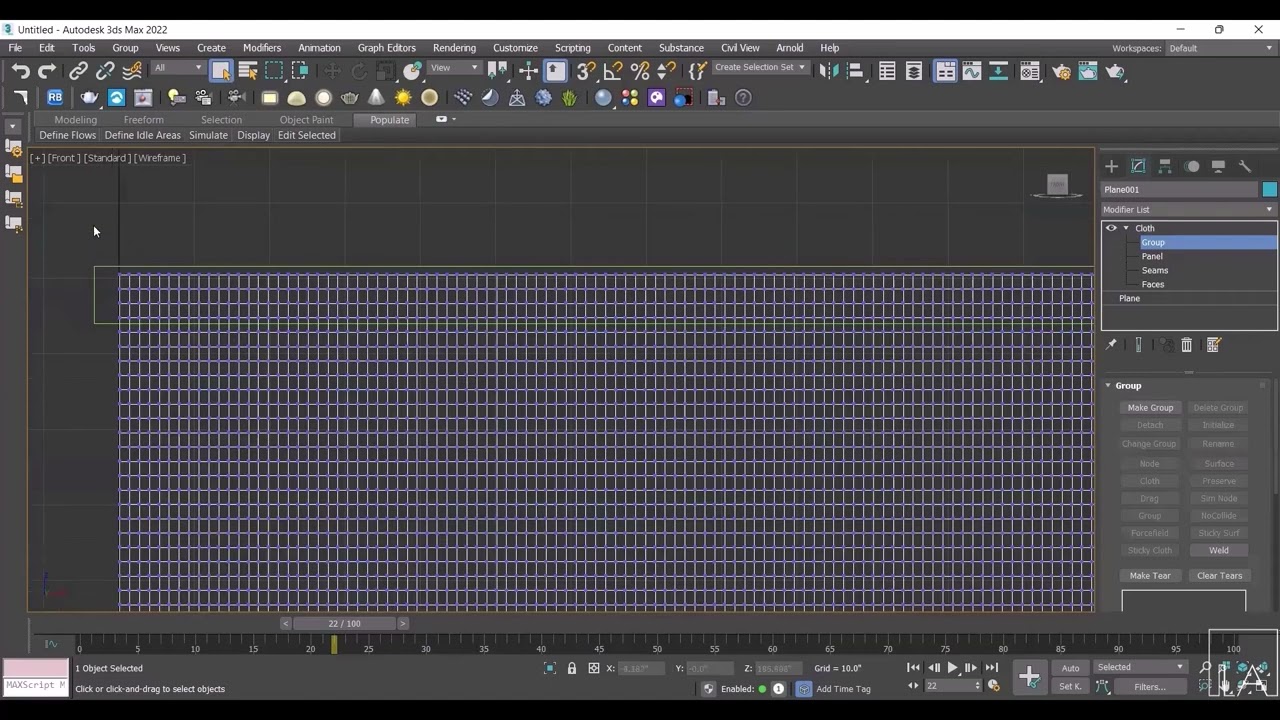Toggle the Ribbon display icon
1280x720 pixels.
click(945, 71)
